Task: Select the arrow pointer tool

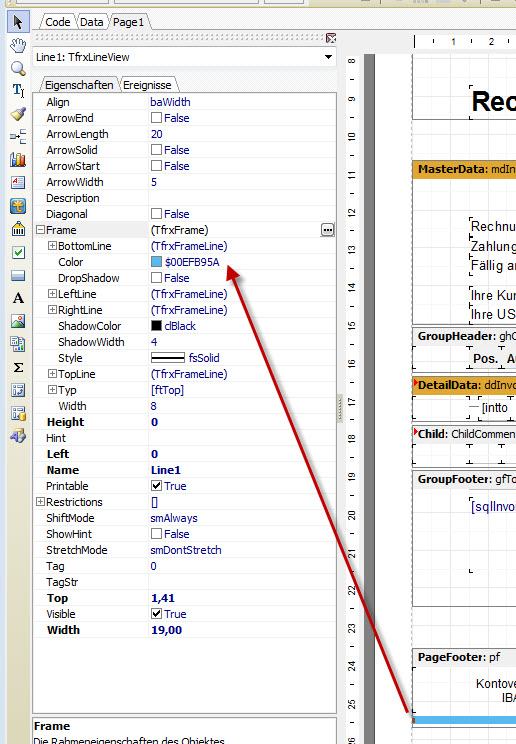Action: (x=18, y=22)
